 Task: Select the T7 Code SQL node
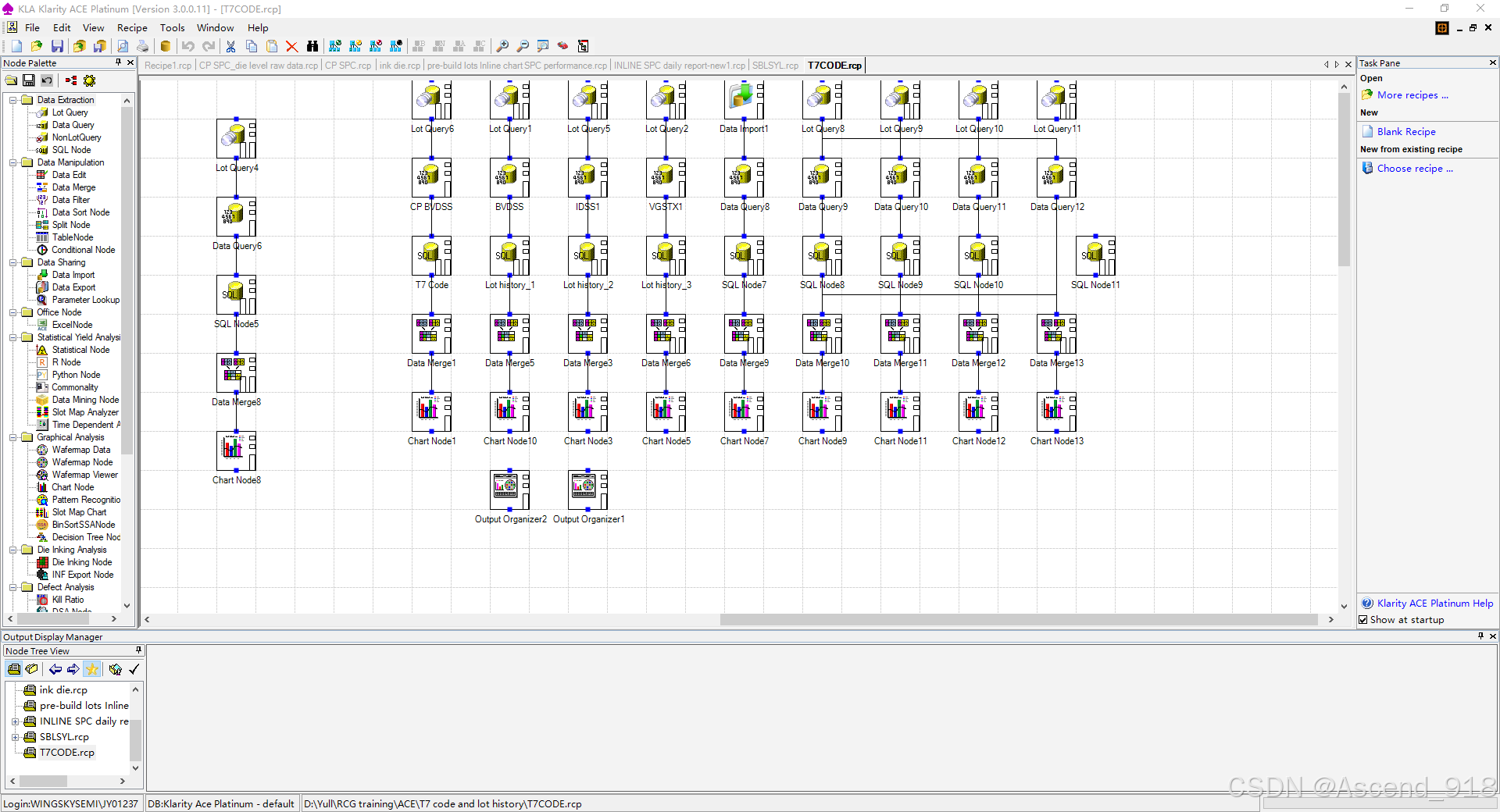tap(431, 256)
